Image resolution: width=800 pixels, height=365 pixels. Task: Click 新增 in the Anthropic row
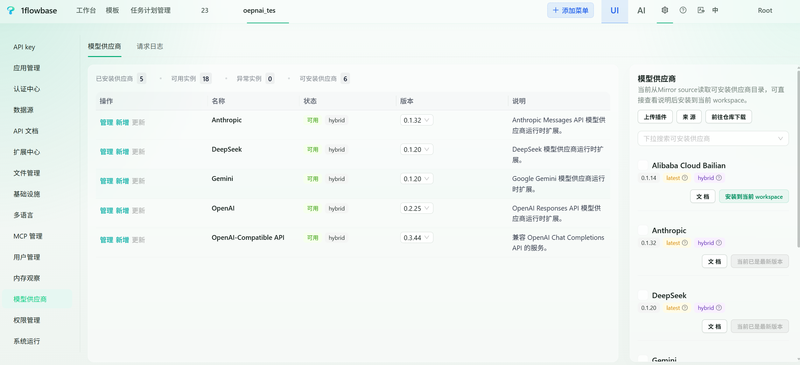tap(122, 123)
